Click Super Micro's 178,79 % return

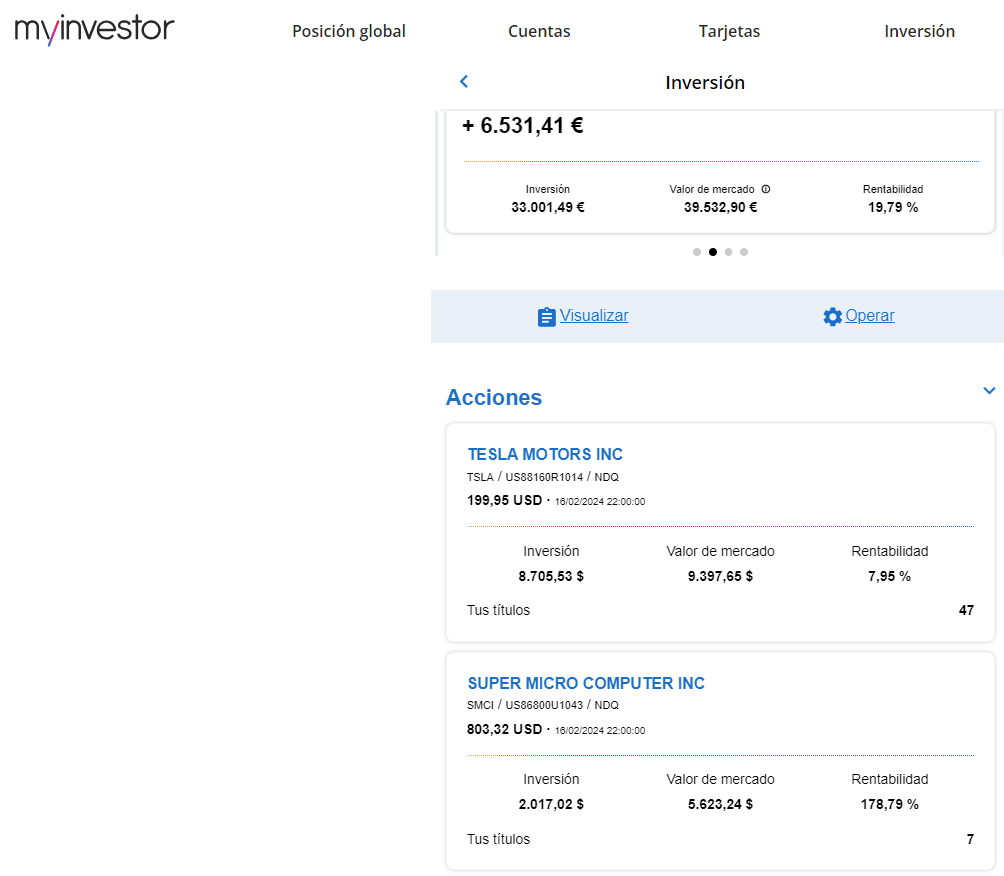[889, 804]
